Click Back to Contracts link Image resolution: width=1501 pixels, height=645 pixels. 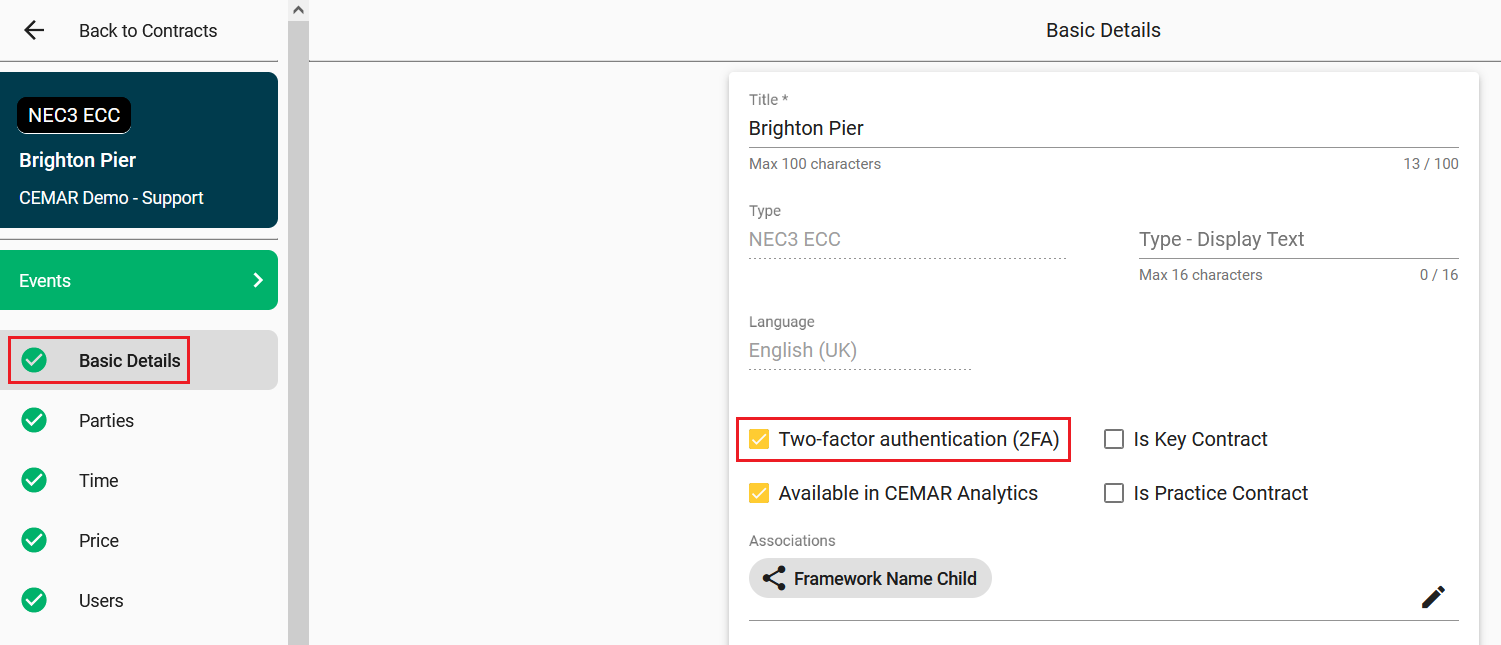147,31
